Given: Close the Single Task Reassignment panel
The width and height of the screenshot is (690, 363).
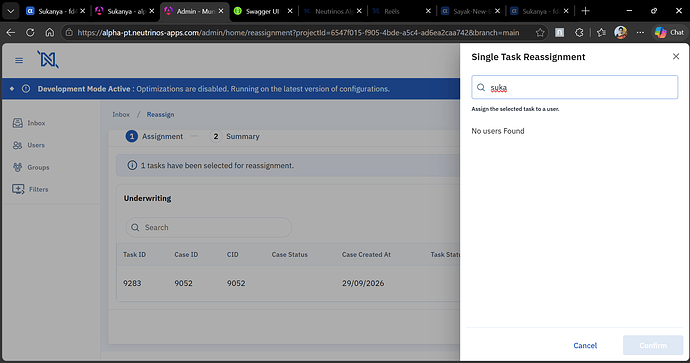Looking at the screenshot, I should (x=676, y=56).
